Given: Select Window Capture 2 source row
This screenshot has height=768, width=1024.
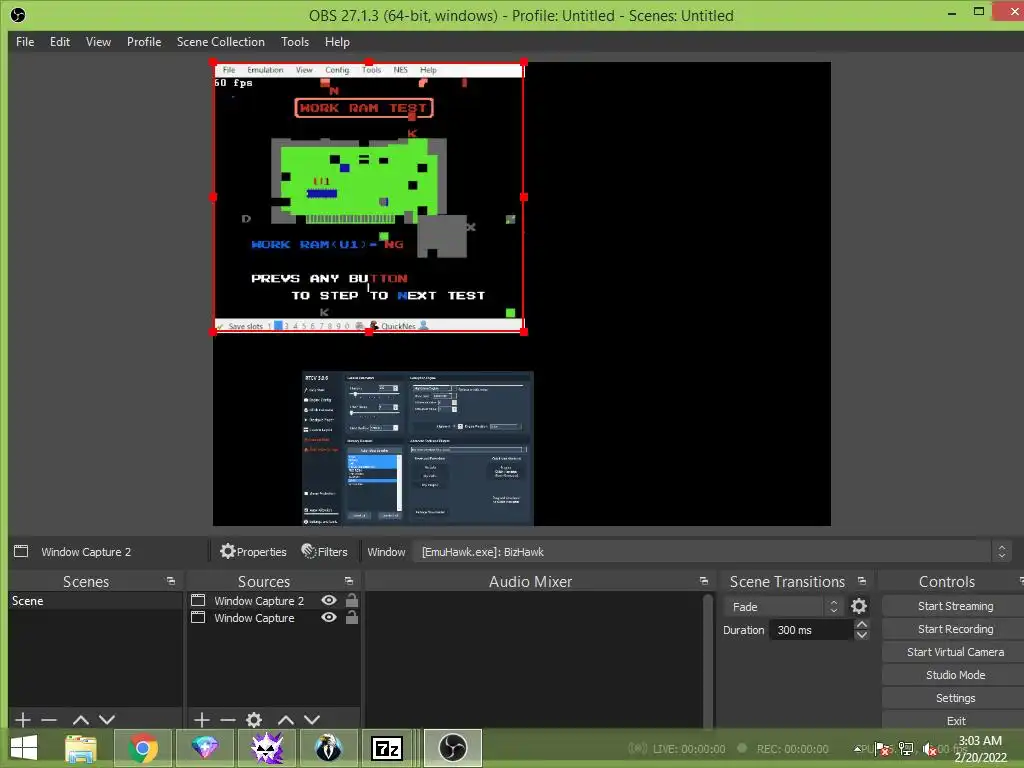Looking at the screenshot, I should 274,600.
